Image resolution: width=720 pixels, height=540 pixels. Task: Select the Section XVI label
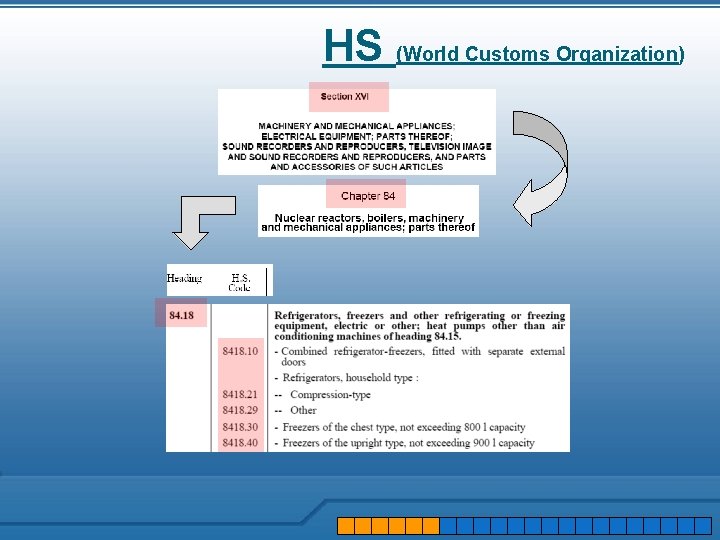(x=344, y=96)
